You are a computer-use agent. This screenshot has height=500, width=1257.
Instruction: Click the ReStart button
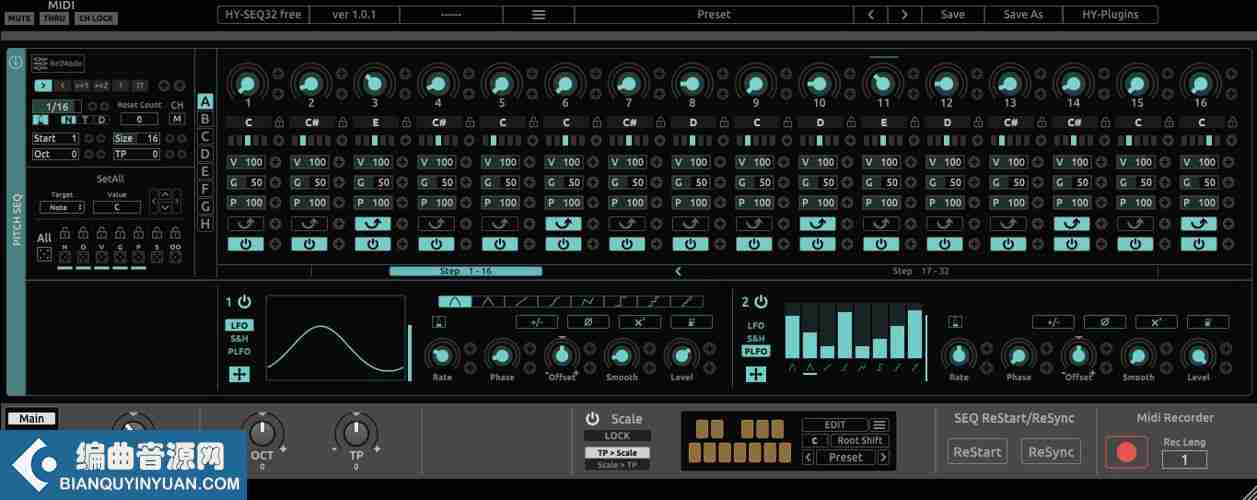(x=977, y=451)
